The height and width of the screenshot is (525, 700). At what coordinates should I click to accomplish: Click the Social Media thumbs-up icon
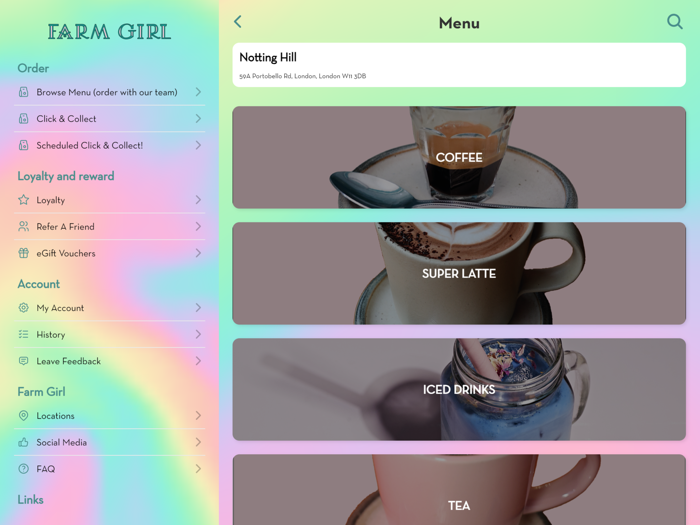24,442
